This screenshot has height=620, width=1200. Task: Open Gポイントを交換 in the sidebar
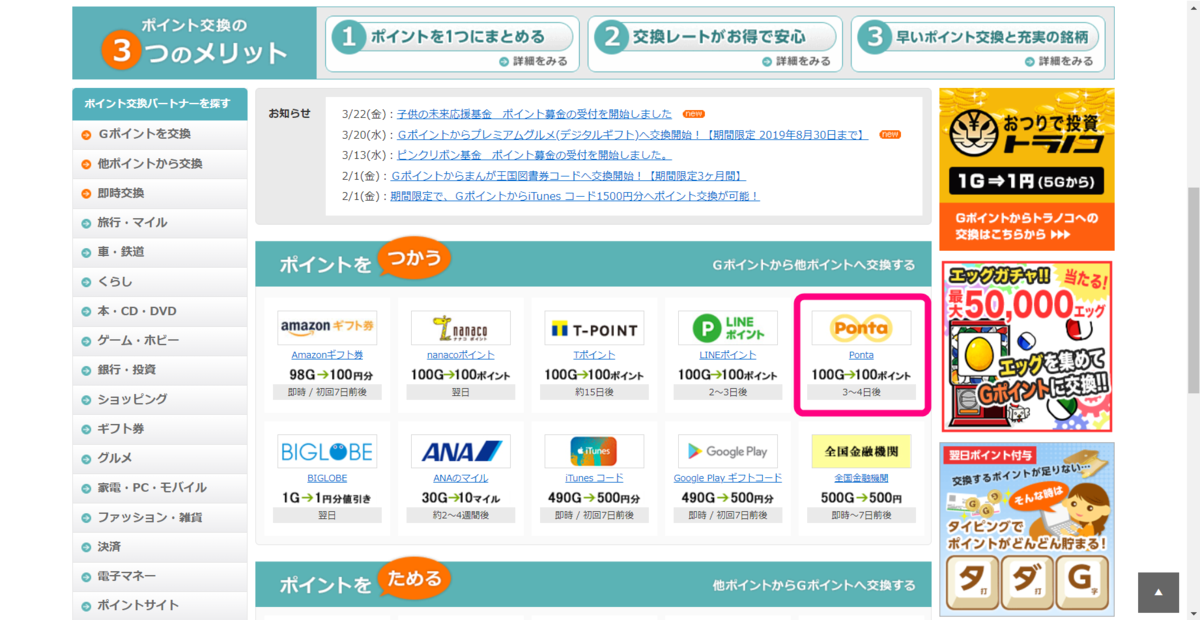click(x=160, y=134)
